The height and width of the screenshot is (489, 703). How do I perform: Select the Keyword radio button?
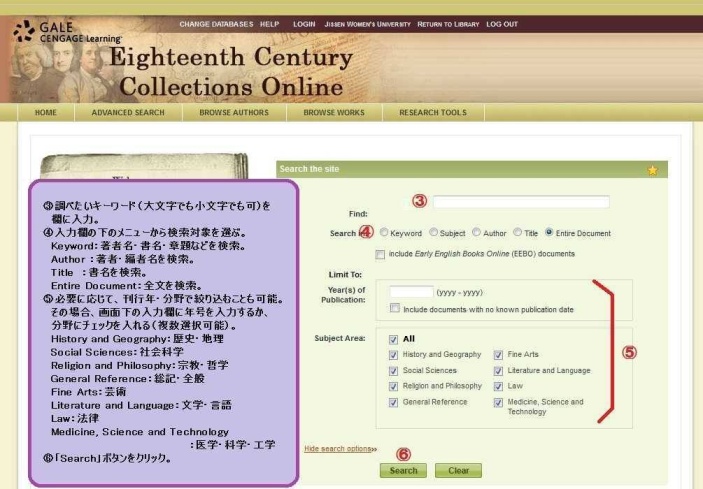[x=384, y=234]
